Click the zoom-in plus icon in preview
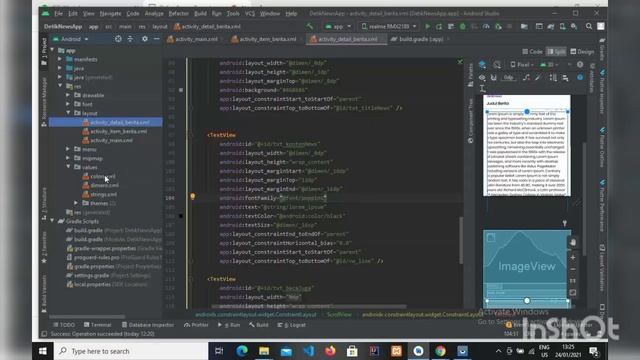The height and width of the screenshot is (360, 640). click(573, 258)
